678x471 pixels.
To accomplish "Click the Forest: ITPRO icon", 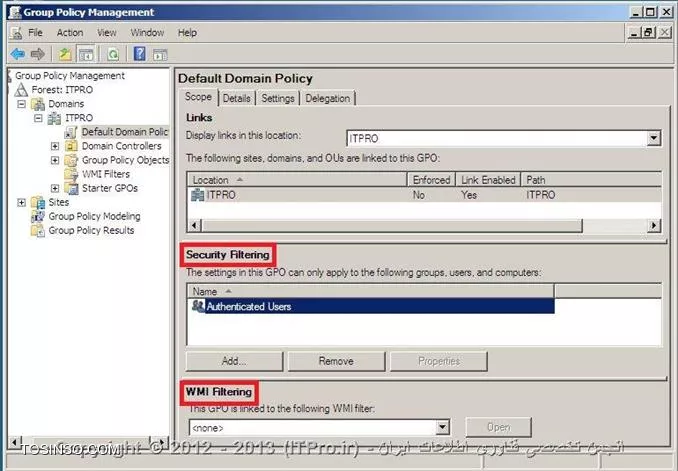I will coord(21,90).
